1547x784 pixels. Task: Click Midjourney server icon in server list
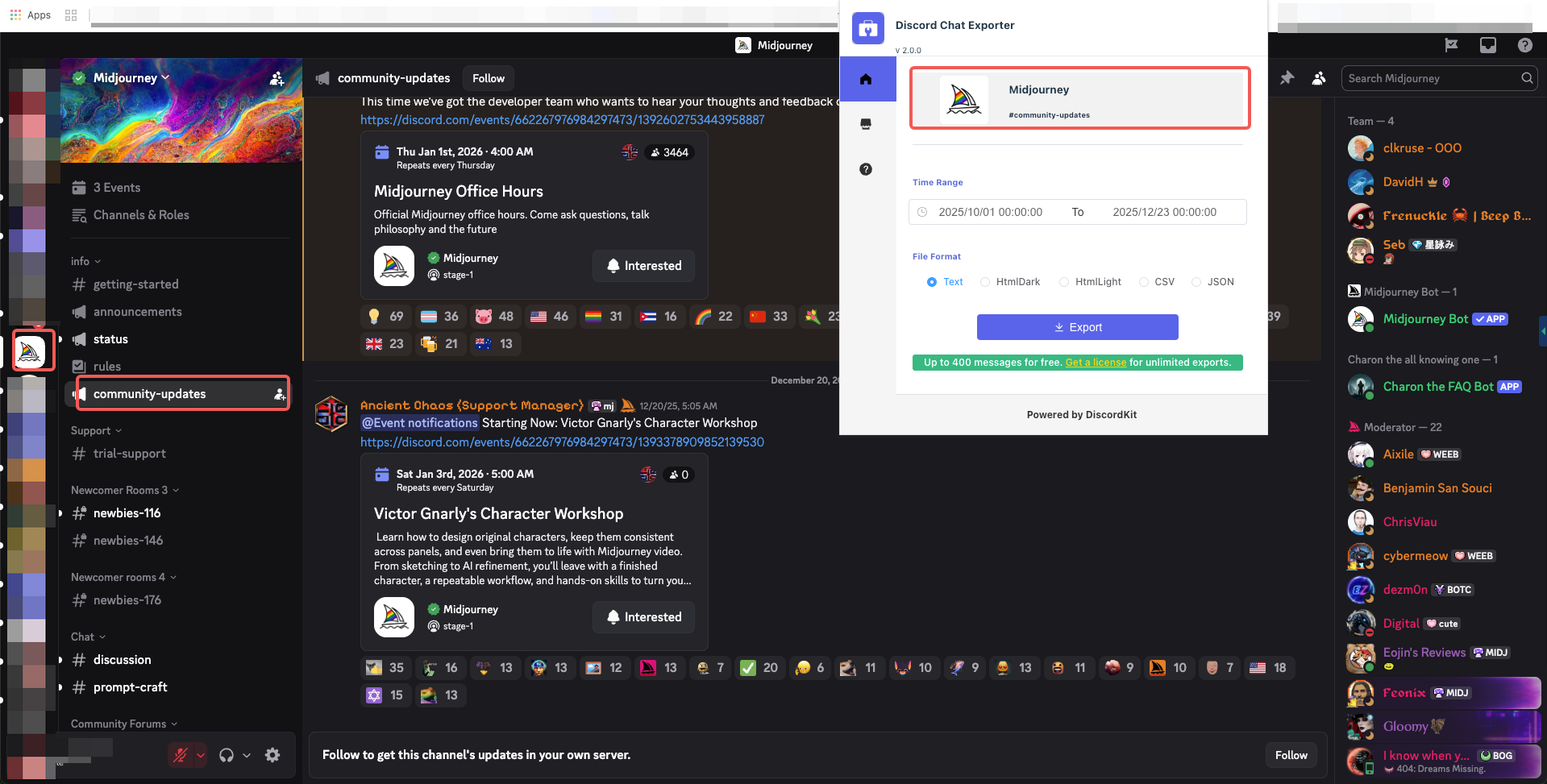tap(30, 351)
